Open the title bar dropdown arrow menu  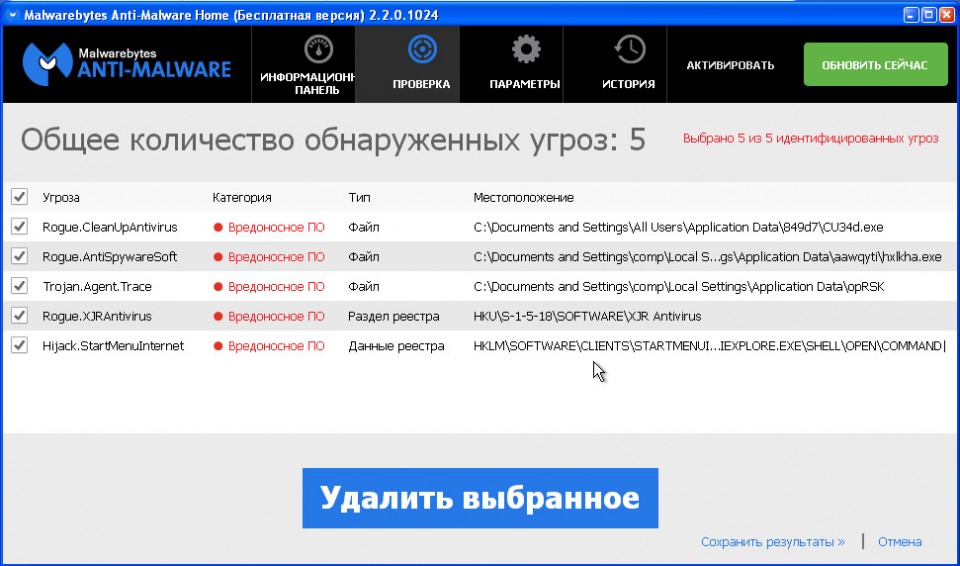pos(13,15)
